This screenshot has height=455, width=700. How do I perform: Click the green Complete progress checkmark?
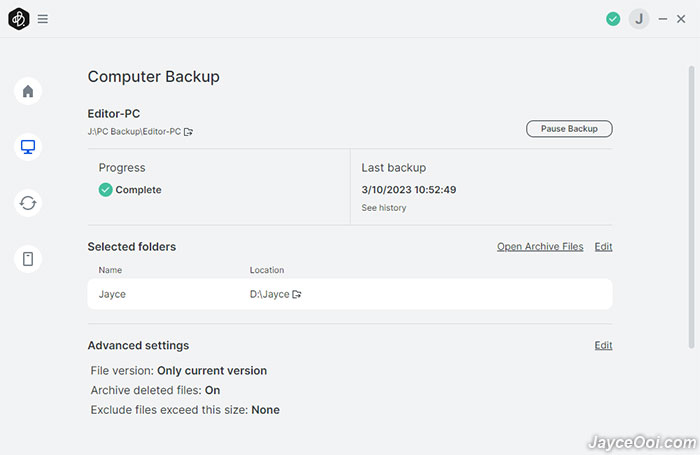[105, 190]
